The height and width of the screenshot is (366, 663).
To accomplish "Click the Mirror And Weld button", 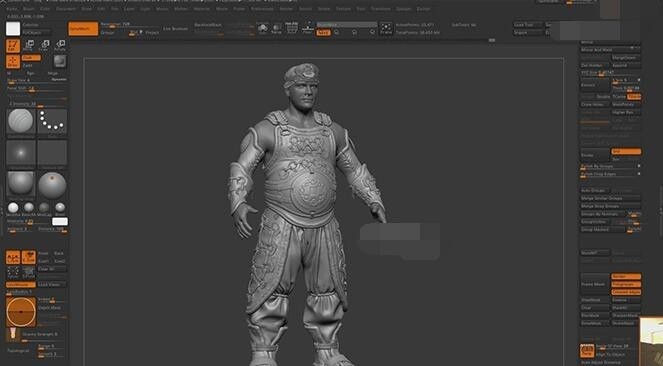I will (x=611, y=50).
